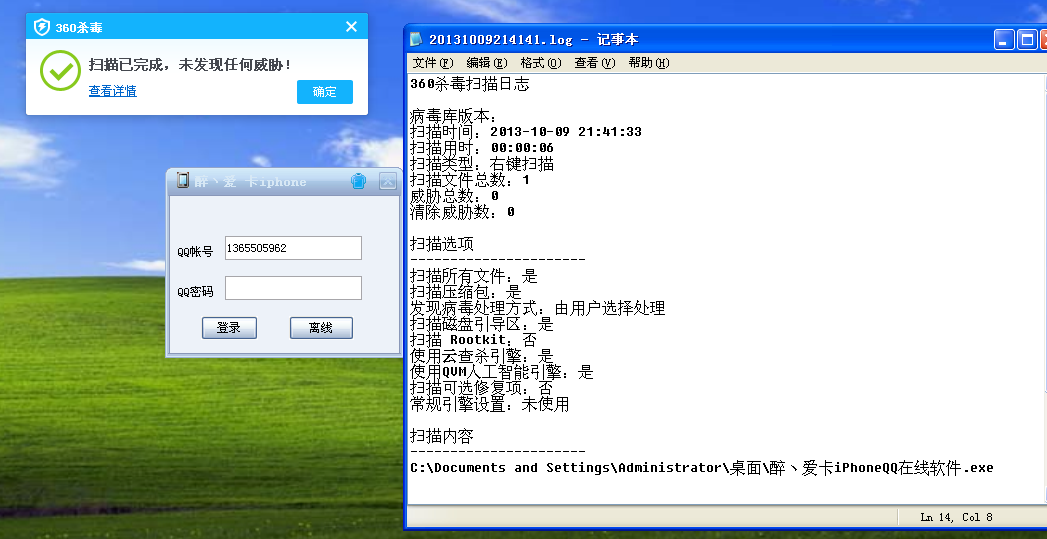The width and height of the screenshot is (1047, 539).
Task: Click the 扫描时间 2013-10-09 line
Action: (x=526, y=132)
